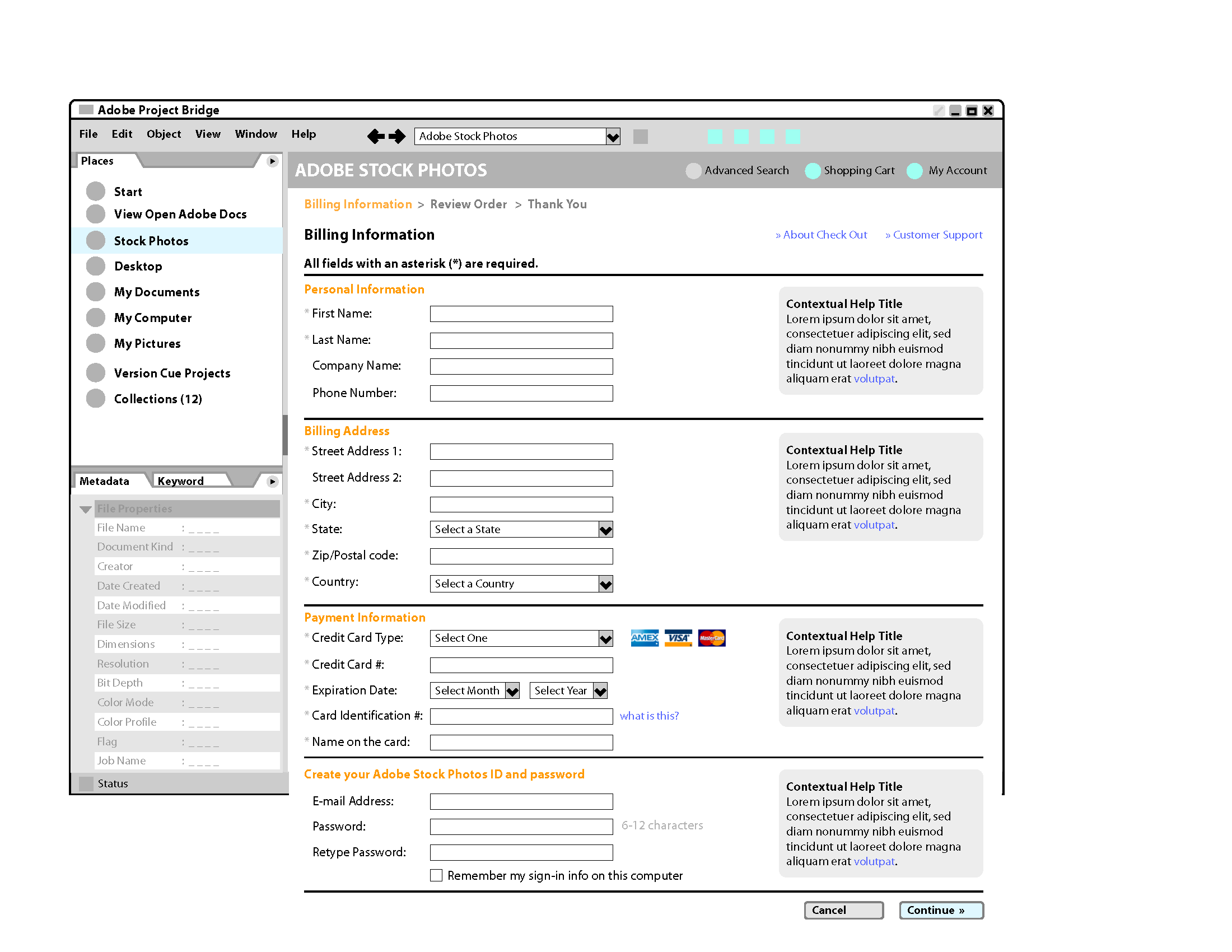The width and height of the screenshot is (1232, 952).
Task: Click the back arrow navigation icon
Action: coord(376,136)
